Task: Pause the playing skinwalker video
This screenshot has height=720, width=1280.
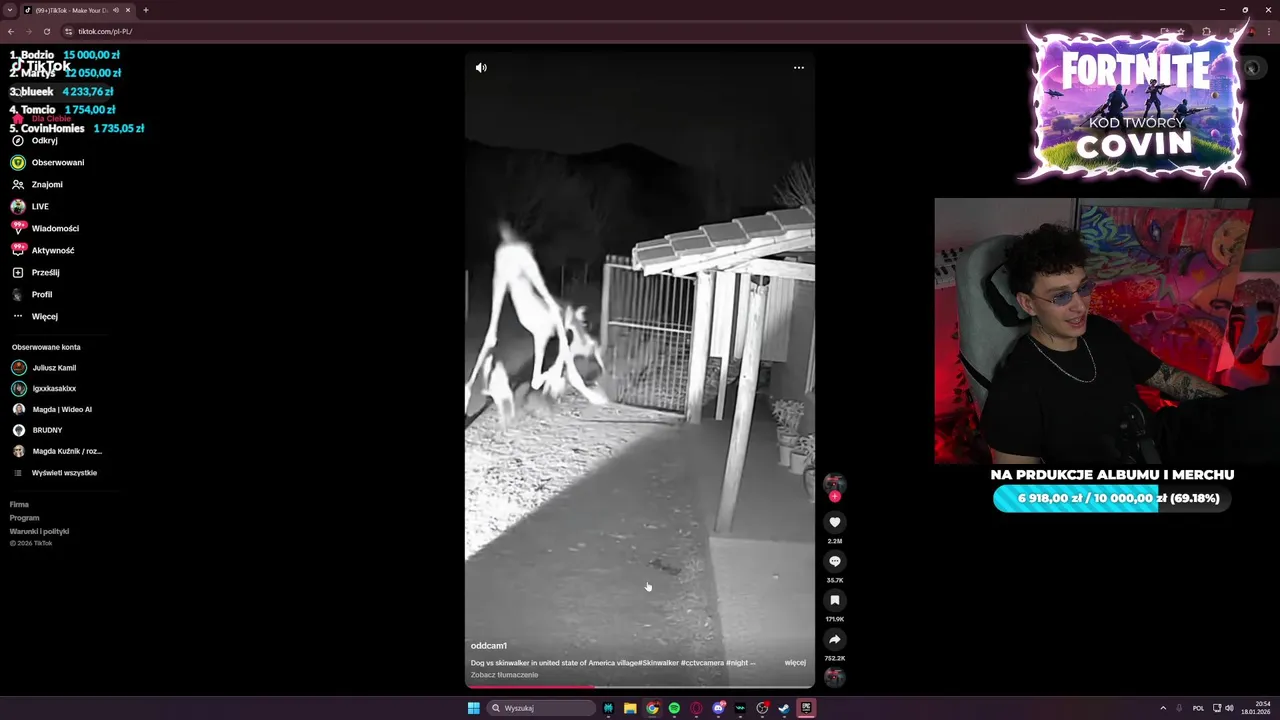Action: tap(640, 370)
